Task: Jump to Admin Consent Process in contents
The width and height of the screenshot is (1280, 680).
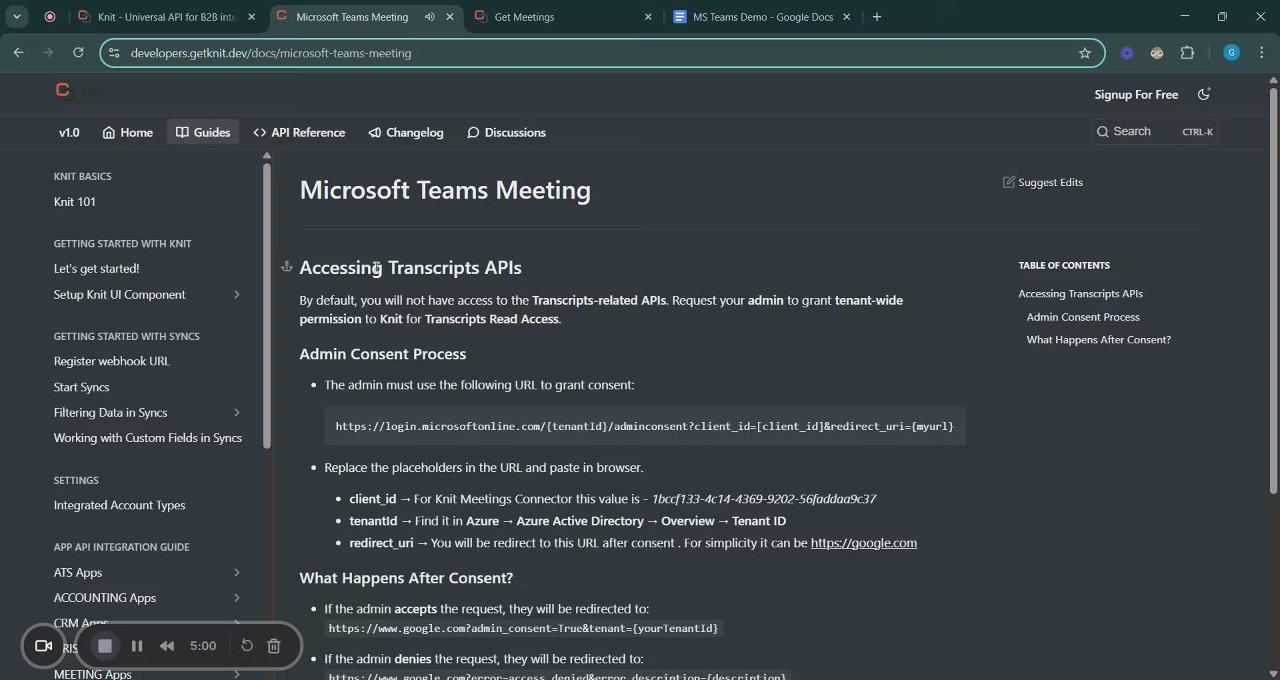Action: click(1083, 317)
